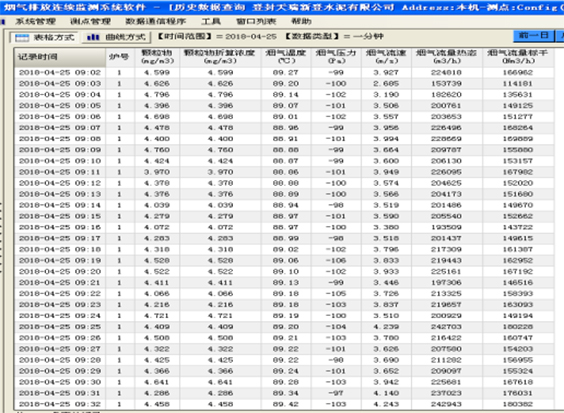Select the 2018-04-25 09:26 time cell
The image size is (564, 413).
(60, 337)
